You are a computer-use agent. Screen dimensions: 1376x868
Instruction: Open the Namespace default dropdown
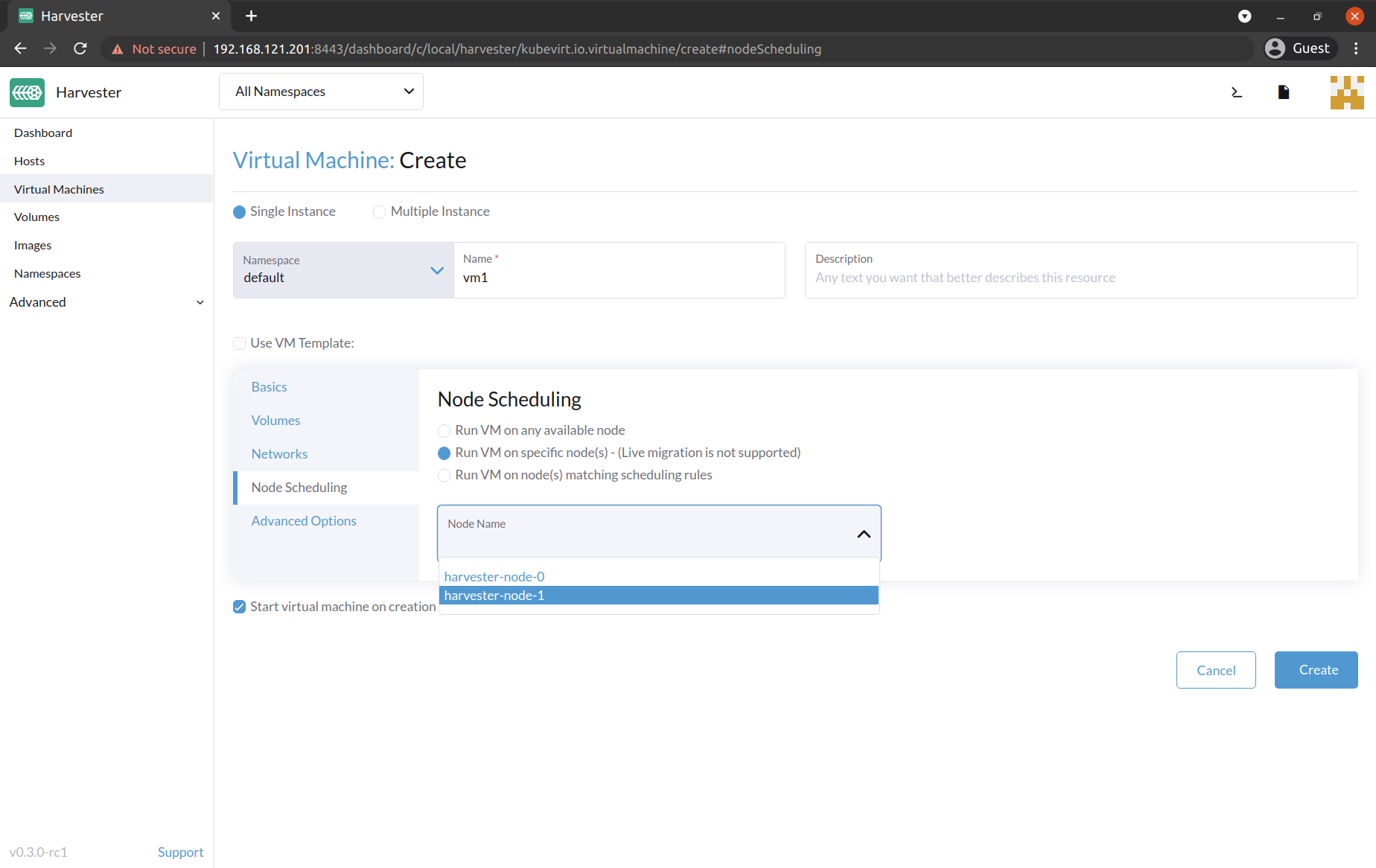(343, 270)
